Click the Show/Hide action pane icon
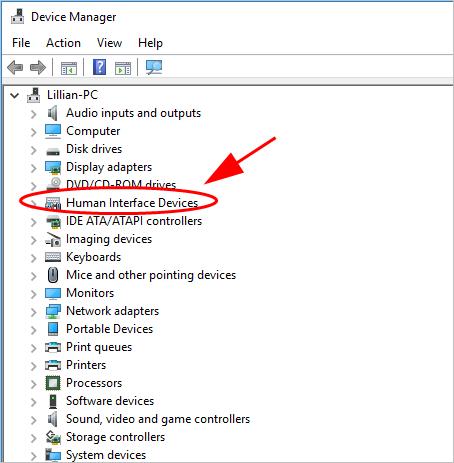Viewport: 454px width, 463px height. (x=123, y=68)
